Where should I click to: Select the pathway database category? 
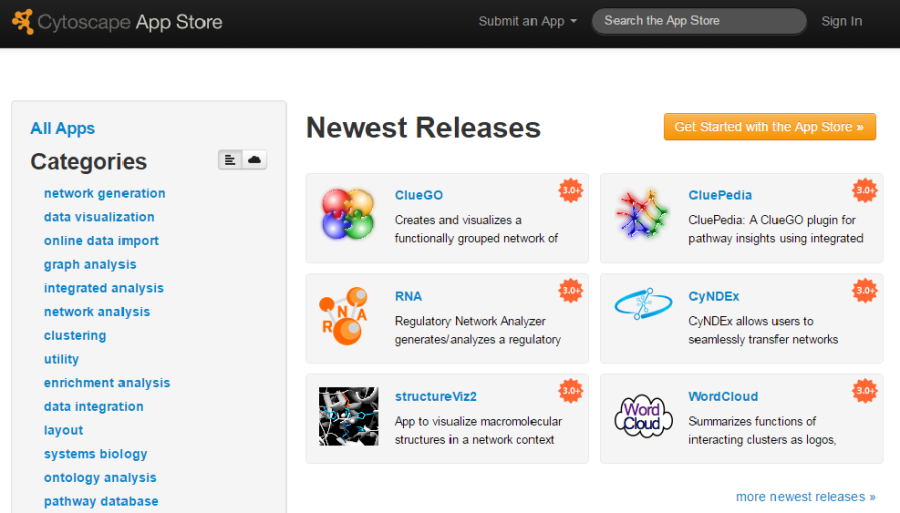click(x=101, y=502)
